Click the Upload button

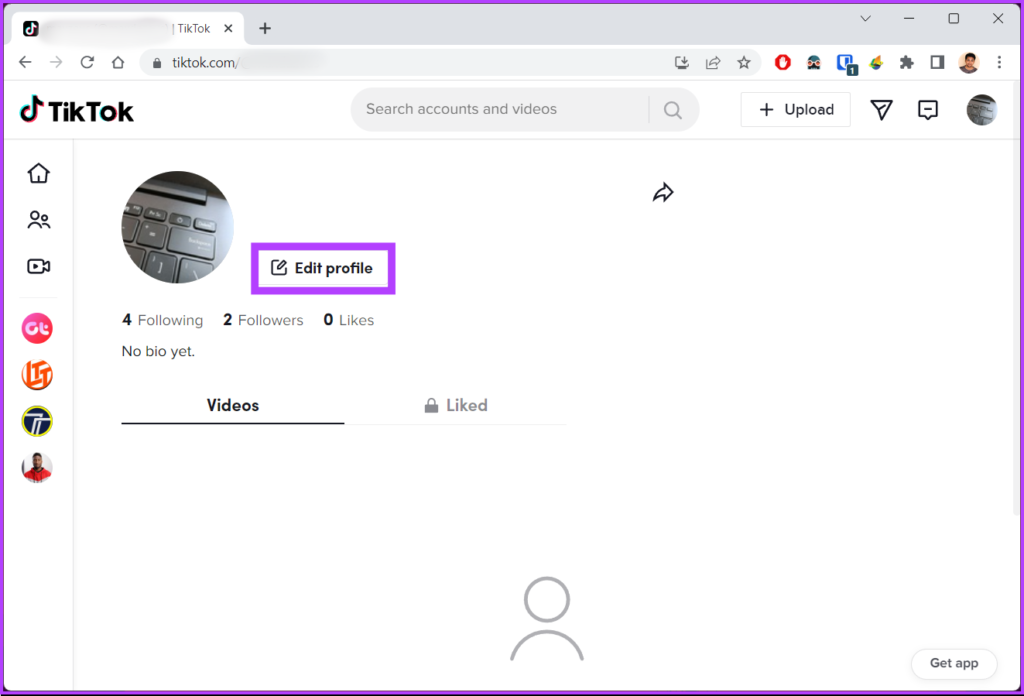click(x=796, y=110)
